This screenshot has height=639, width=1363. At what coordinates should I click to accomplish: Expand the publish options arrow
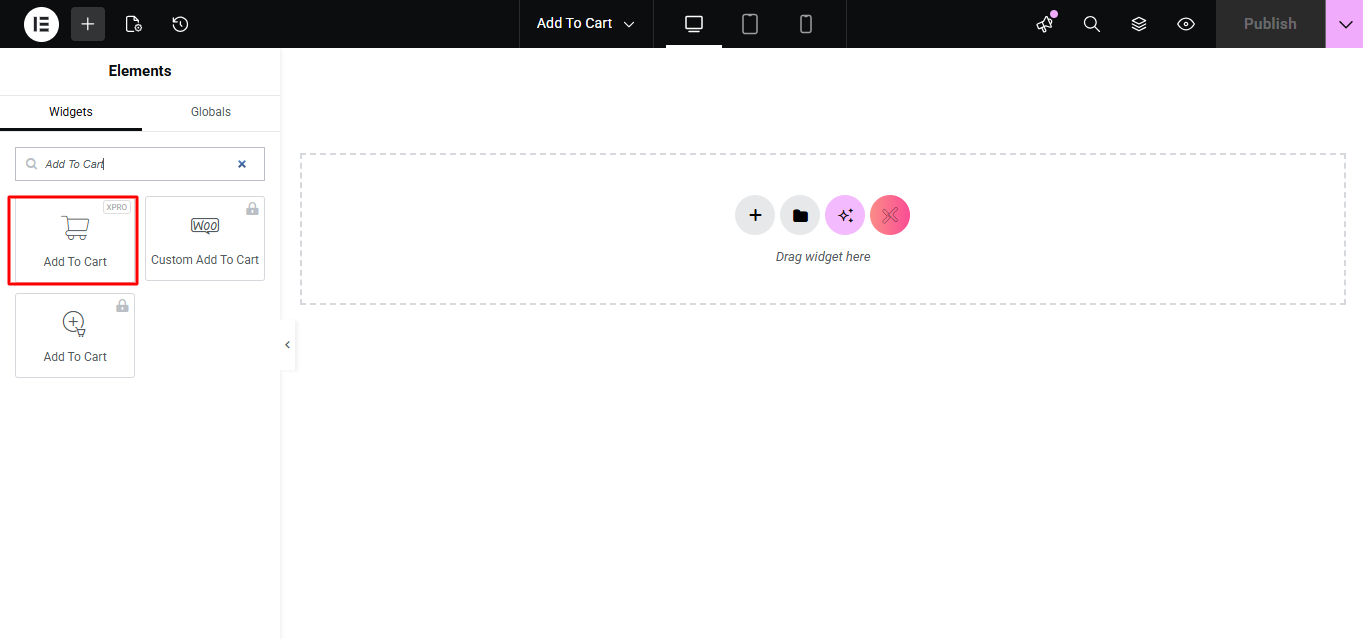(1344, 24)
